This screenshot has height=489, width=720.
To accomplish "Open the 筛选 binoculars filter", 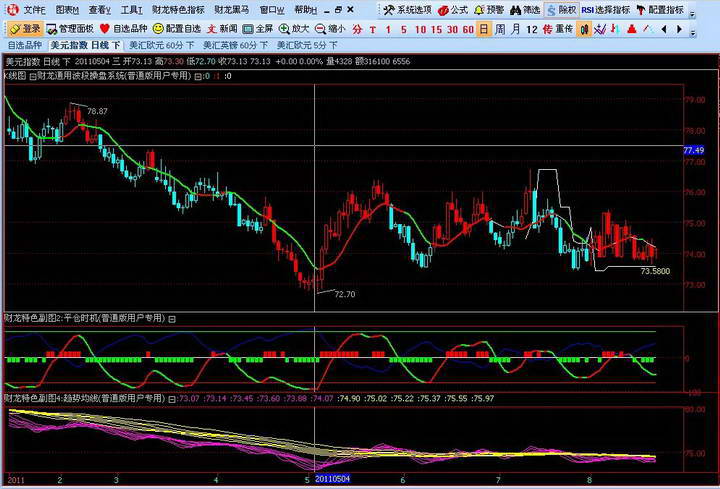I will [x=525, y=10].
